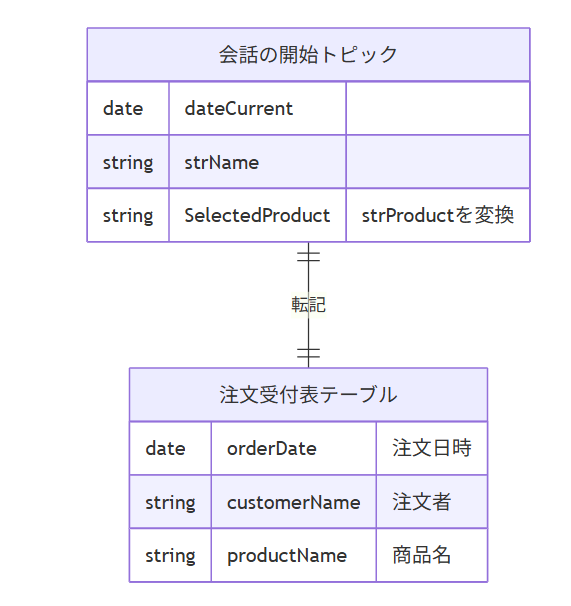Click the strName attribute cell
Image resolution: width=571 pixels, height=606 pixels.
point(257,162)
